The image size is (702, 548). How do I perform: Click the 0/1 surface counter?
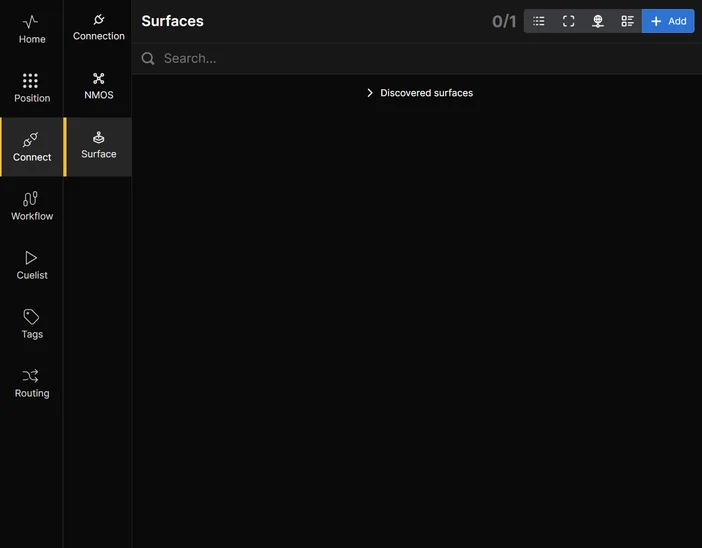coord(504,21)
